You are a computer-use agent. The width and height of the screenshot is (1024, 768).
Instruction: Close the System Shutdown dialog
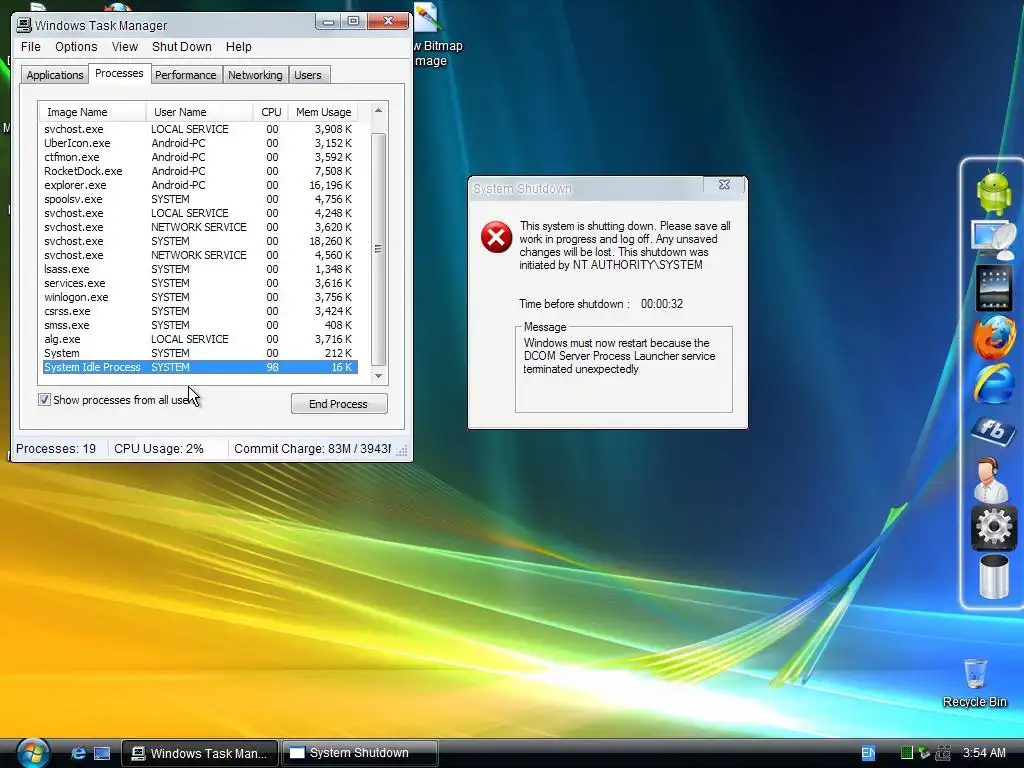point(724,185)
